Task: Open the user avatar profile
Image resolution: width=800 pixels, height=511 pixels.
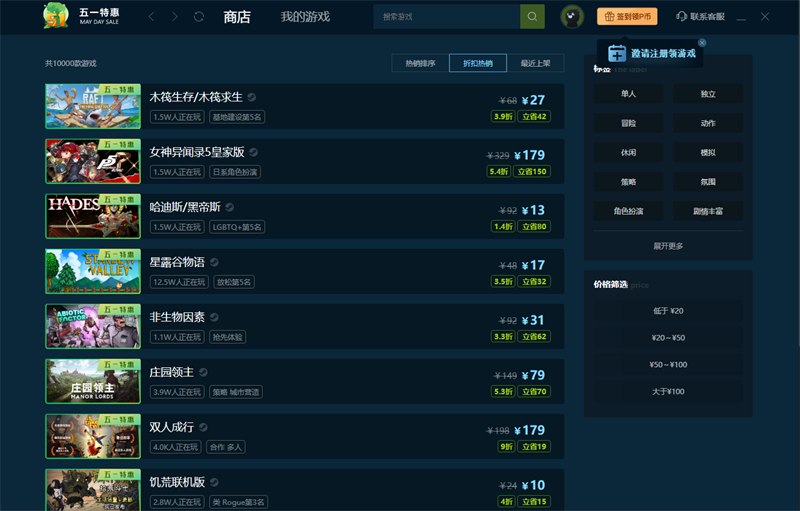Action: point(572,17)
